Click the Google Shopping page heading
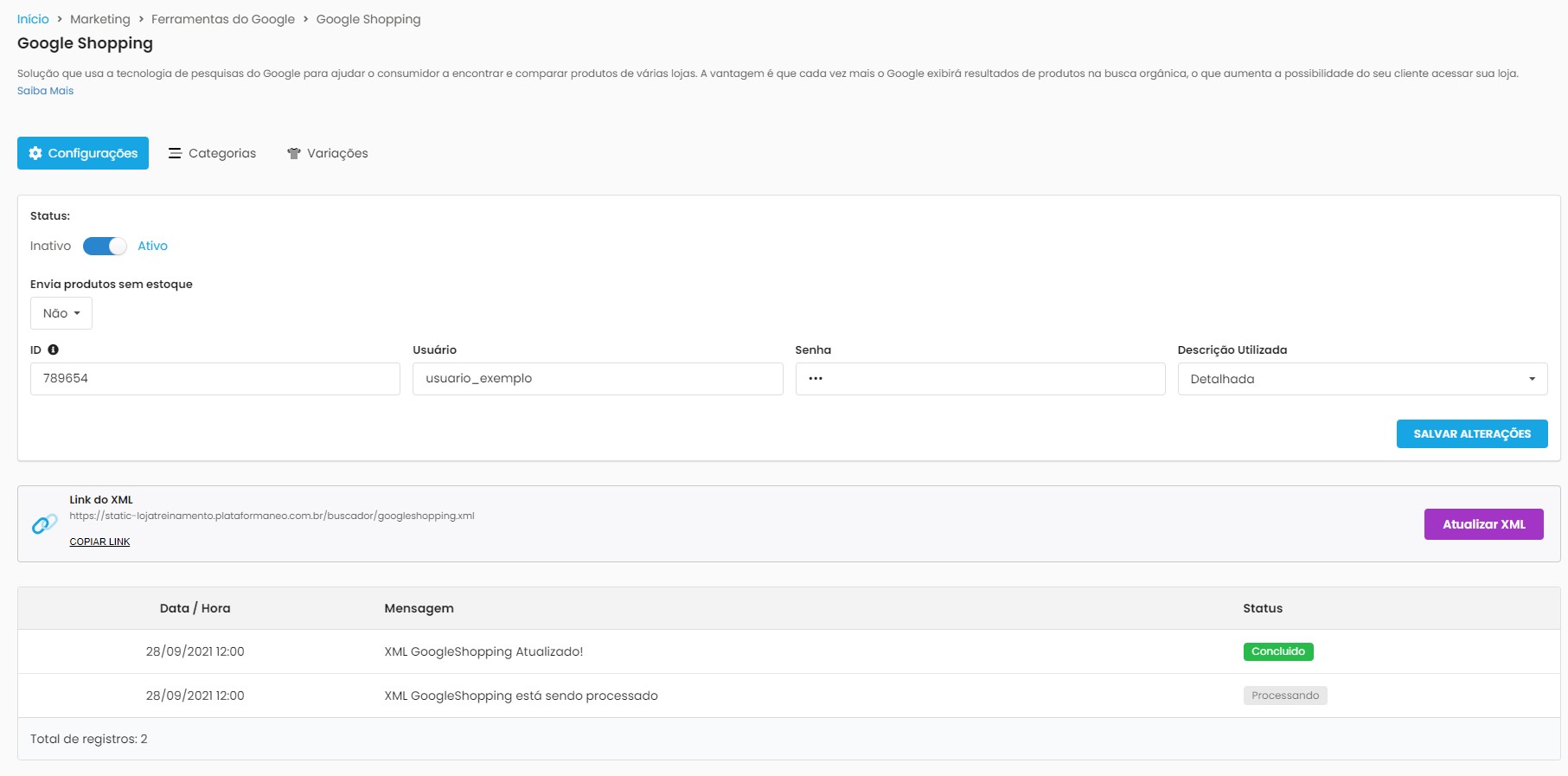This screenshot has height=776, width=1568. 85,43
